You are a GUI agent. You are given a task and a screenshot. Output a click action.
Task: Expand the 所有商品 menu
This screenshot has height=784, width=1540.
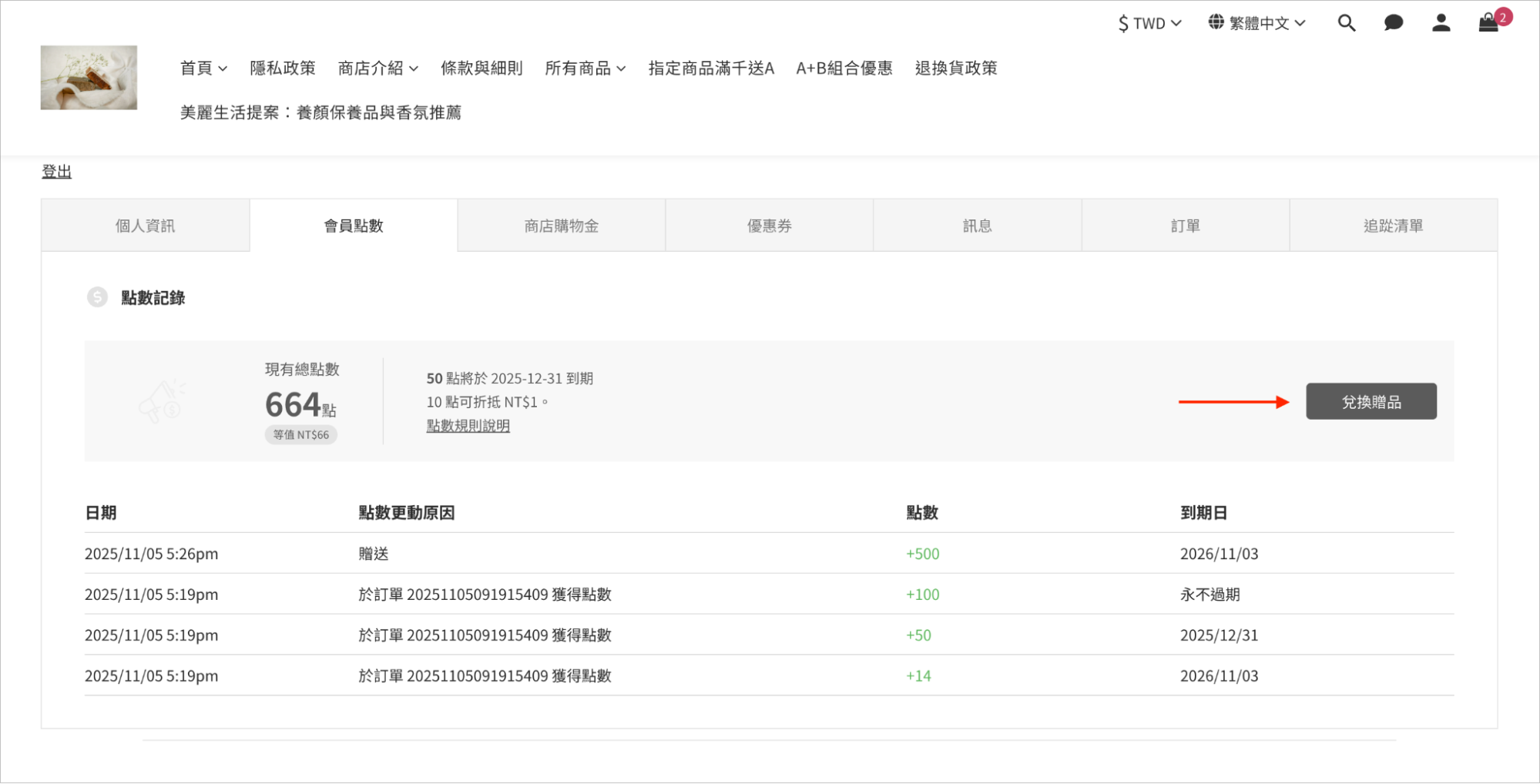point(585,69)
